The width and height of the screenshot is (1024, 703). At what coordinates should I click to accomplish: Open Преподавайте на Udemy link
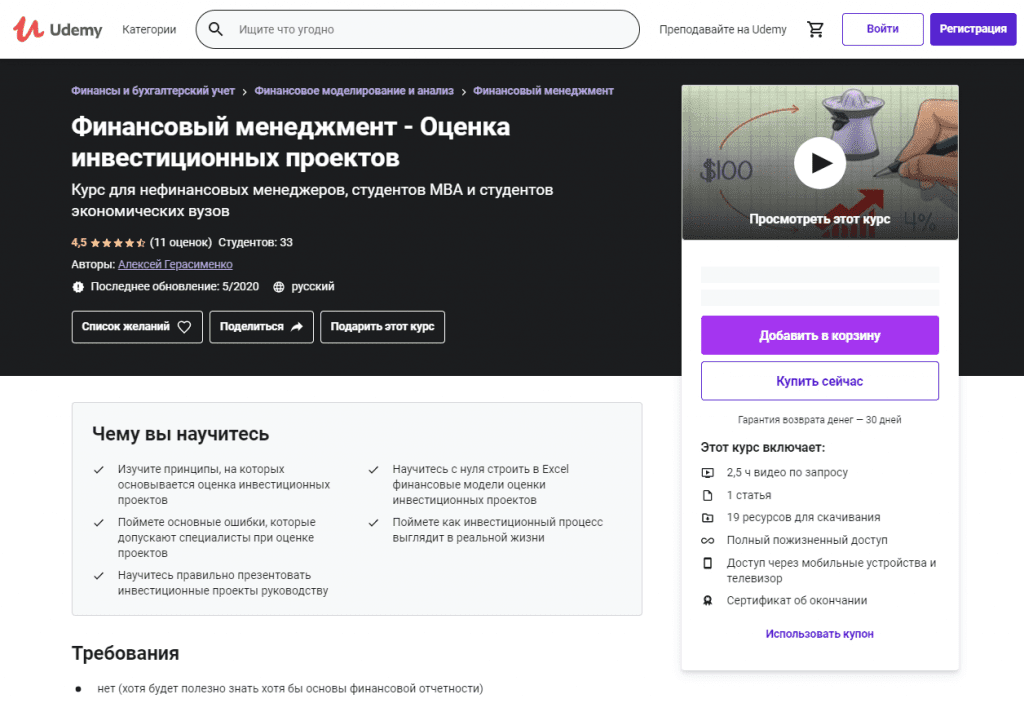(722, 29)
